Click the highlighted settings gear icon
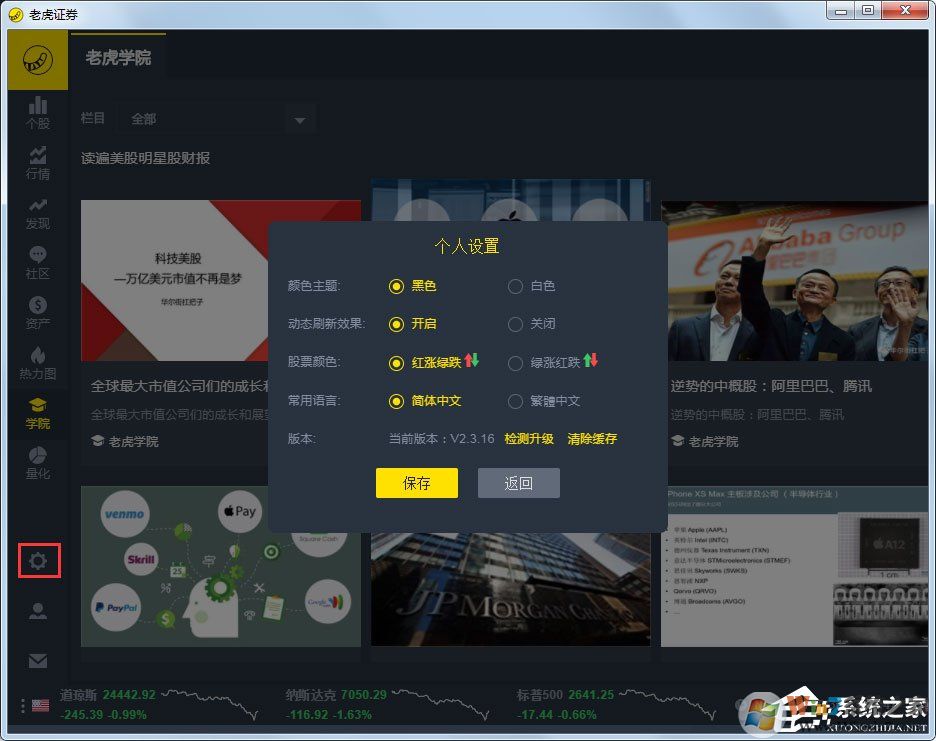Image resolution: width=936 pixels, height=741 pixels. pyautogui.click(x=38, y=561)
